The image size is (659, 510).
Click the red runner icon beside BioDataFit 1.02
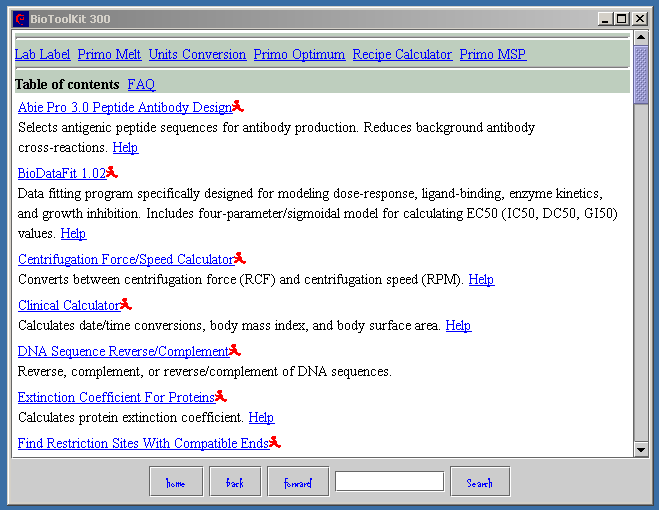pyautogui.click(x=112, y=172)
